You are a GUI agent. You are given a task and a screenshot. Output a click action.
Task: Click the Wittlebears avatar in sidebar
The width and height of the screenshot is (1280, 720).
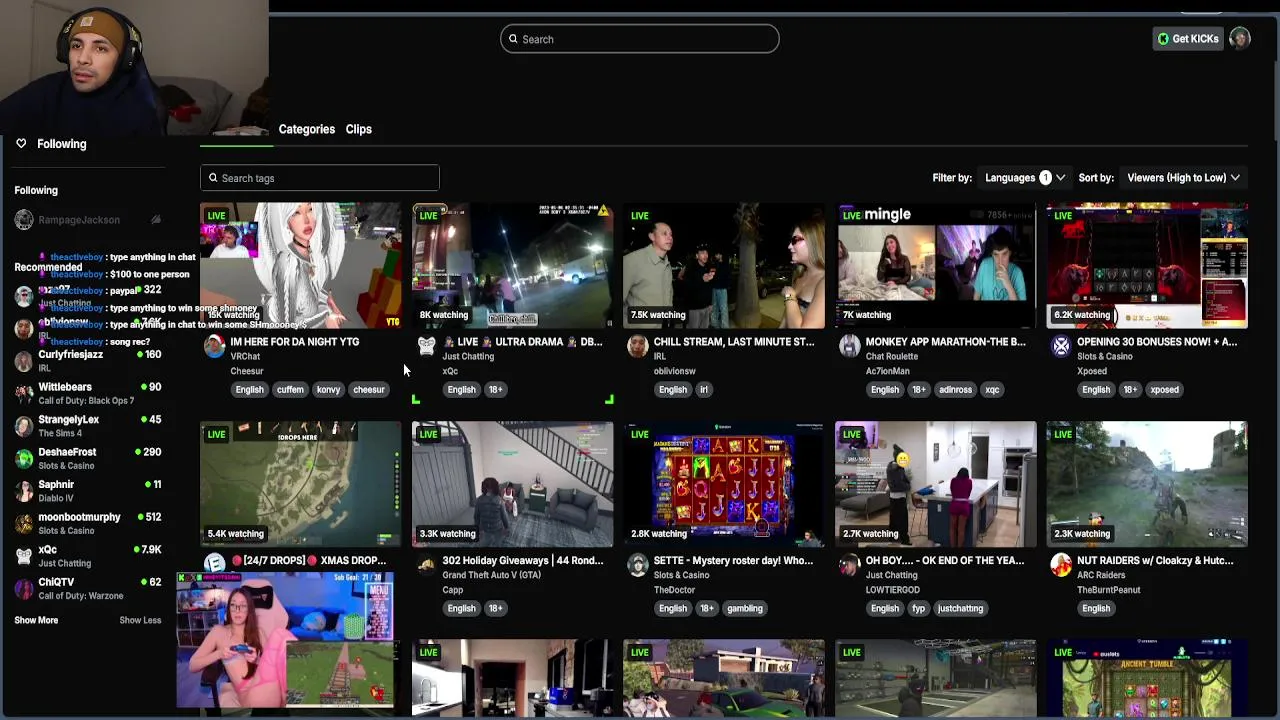(24, 393)
